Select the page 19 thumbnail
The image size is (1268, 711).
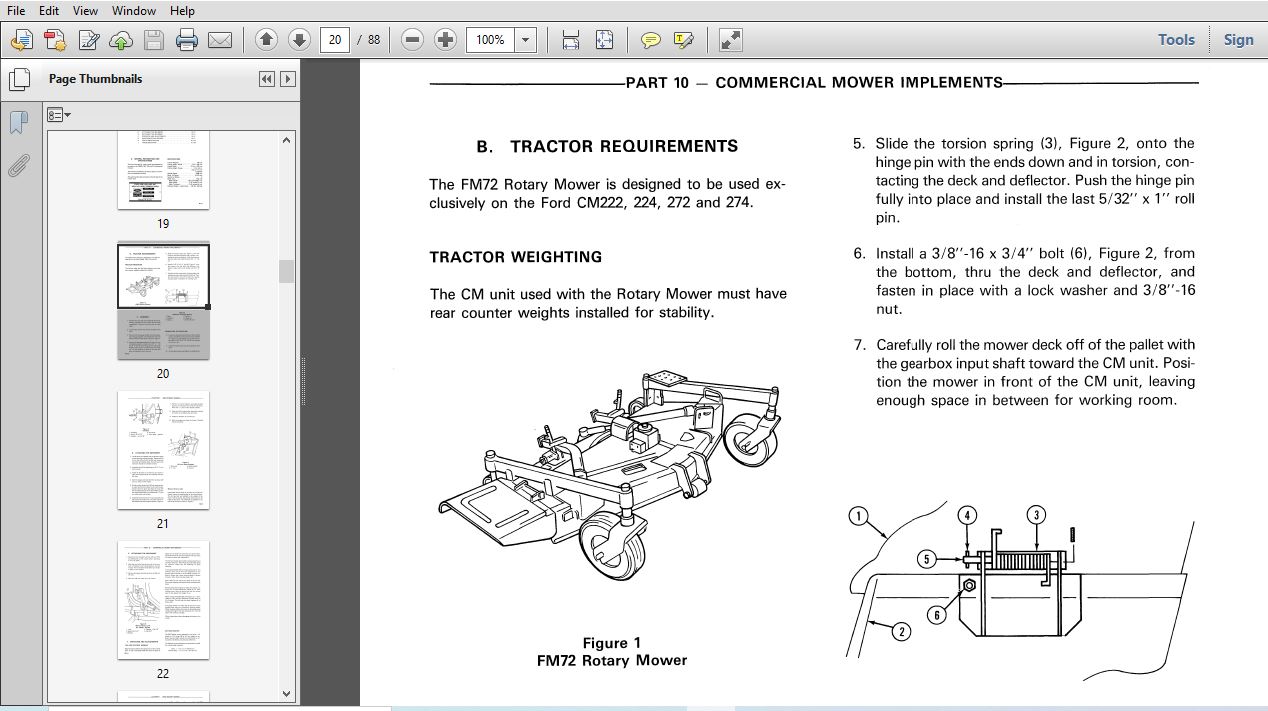tap(163, 170)
